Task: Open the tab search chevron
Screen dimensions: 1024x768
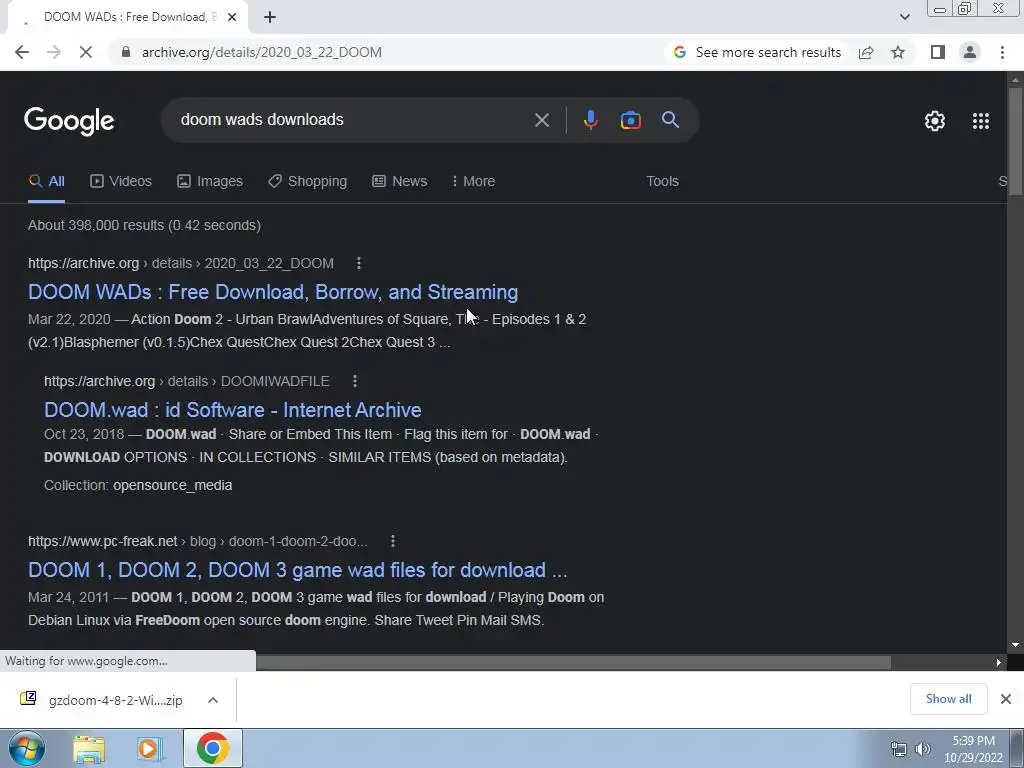Action: pyautogui.click(x=904, y=17)
